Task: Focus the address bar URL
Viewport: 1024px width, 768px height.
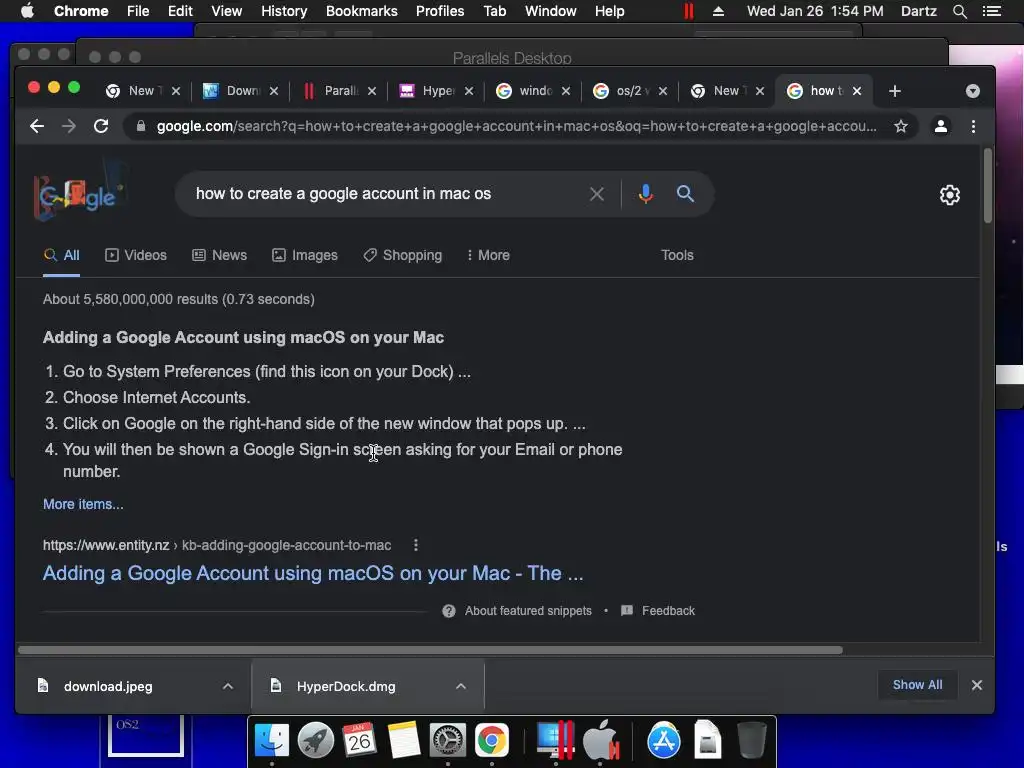Action: [516, 126]
